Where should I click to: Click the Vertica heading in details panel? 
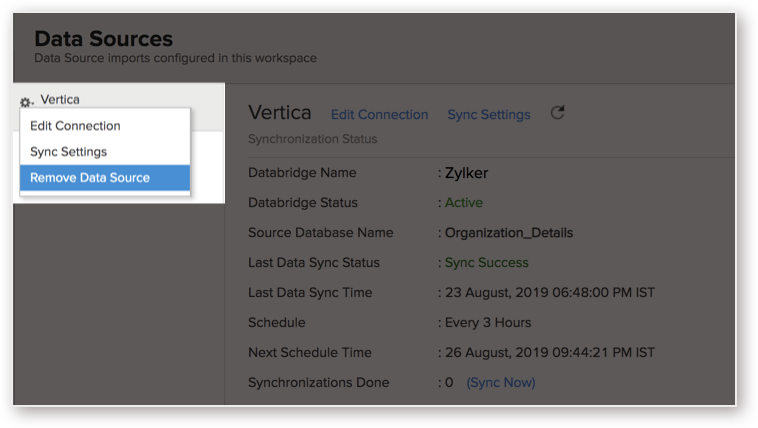280,113
